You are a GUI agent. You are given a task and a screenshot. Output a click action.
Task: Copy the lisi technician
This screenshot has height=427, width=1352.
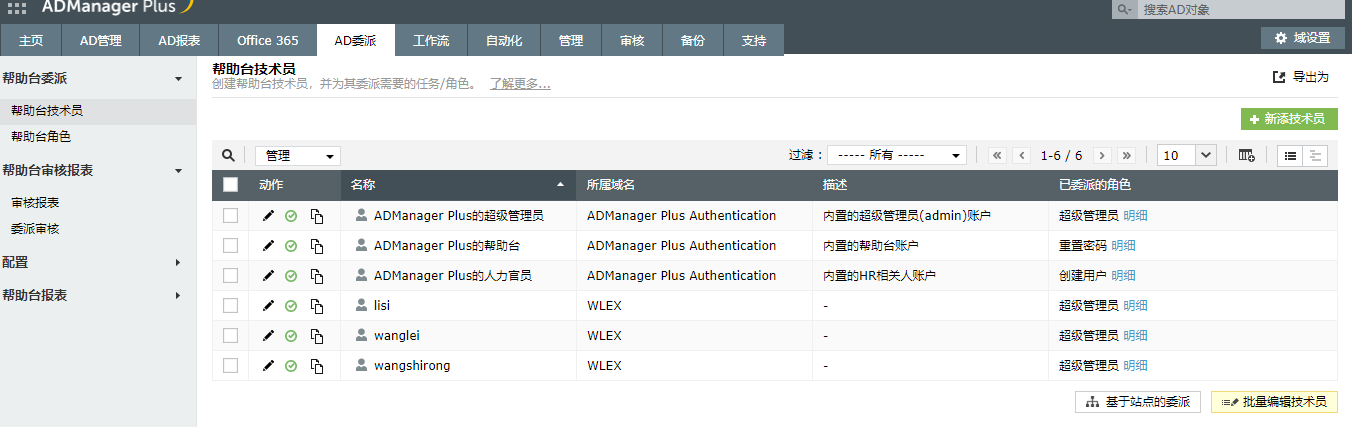pyautogui.click(x=317, y=306)
